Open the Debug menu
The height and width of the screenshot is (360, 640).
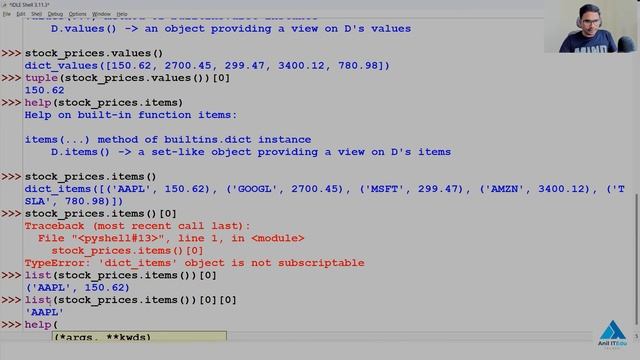click(x=56, y=14)
